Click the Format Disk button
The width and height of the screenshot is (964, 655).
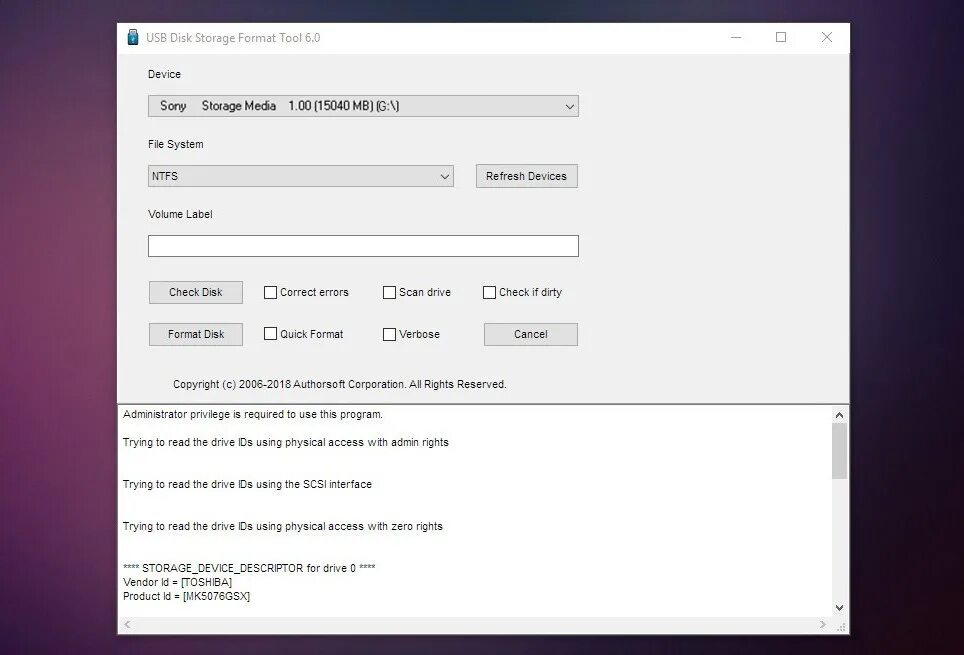[x=196, y=334]
